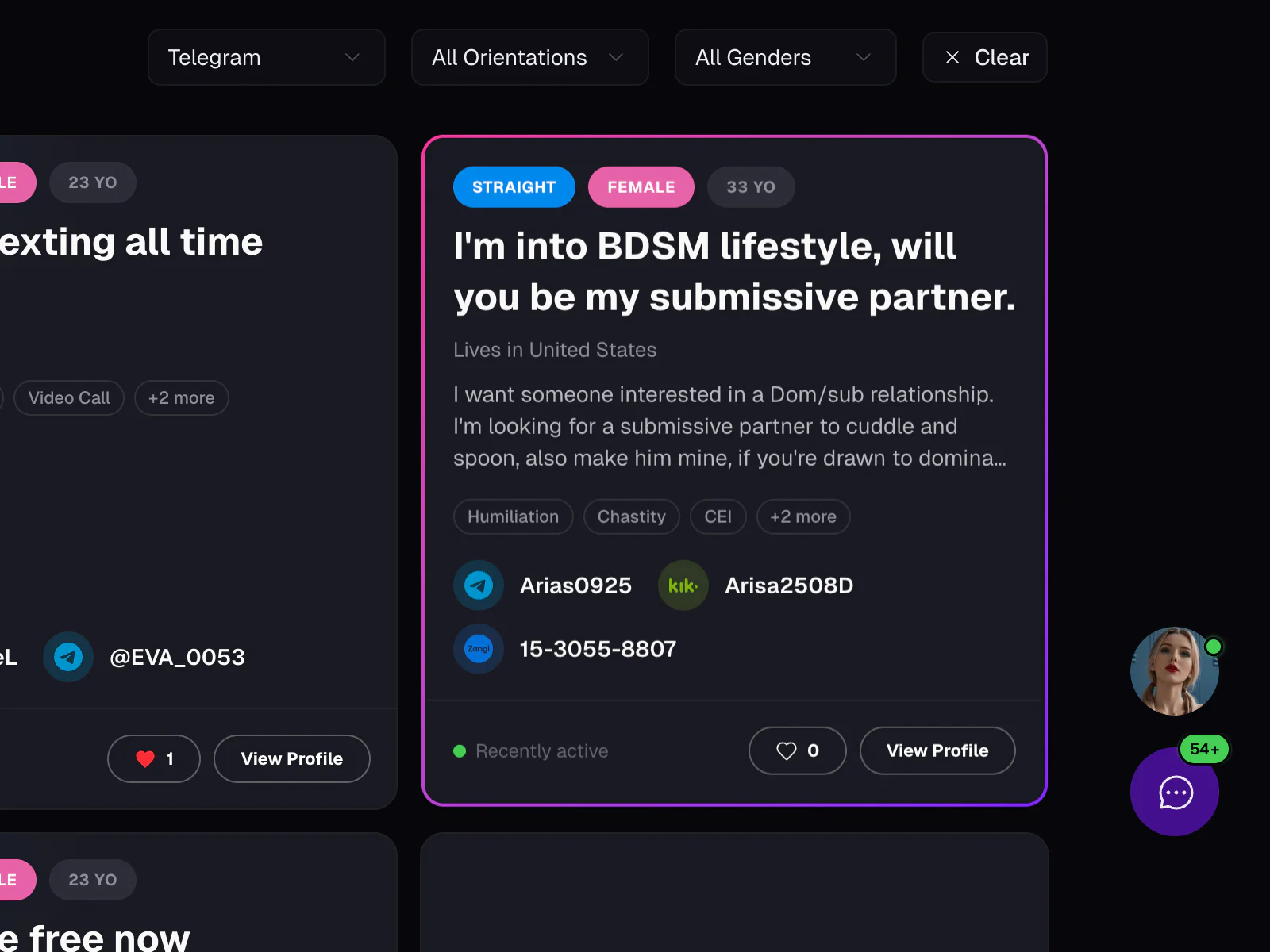The height and width of the screenshot is (952, 1270).
Task: Select the STRAIGHT orientation badge
Action: pos(514,187)
